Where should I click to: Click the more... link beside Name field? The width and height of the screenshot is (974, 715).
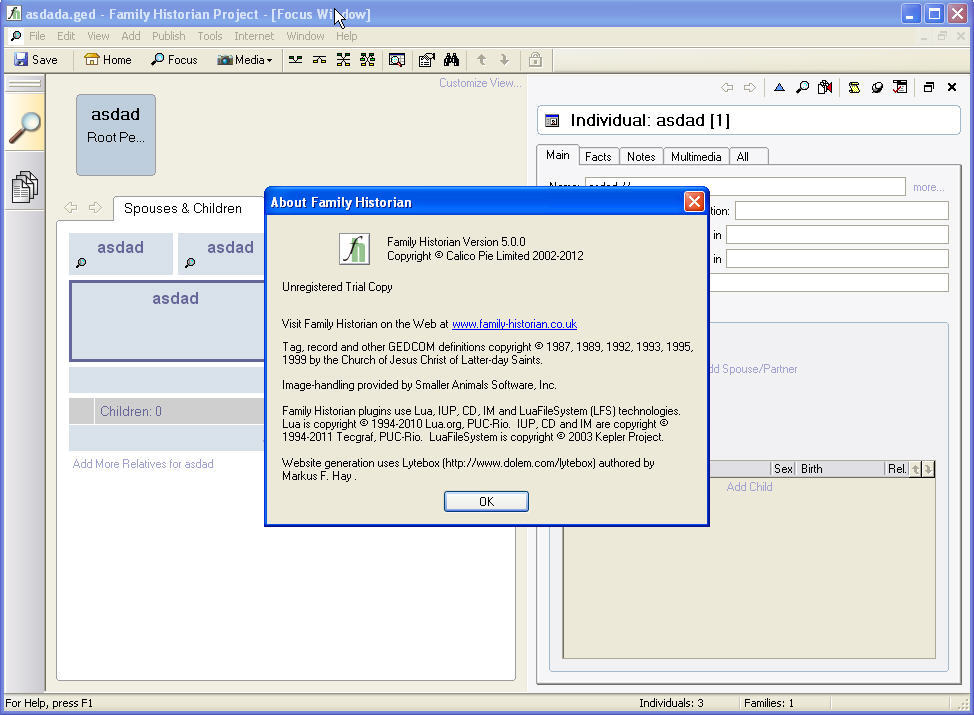coord(928,187)
